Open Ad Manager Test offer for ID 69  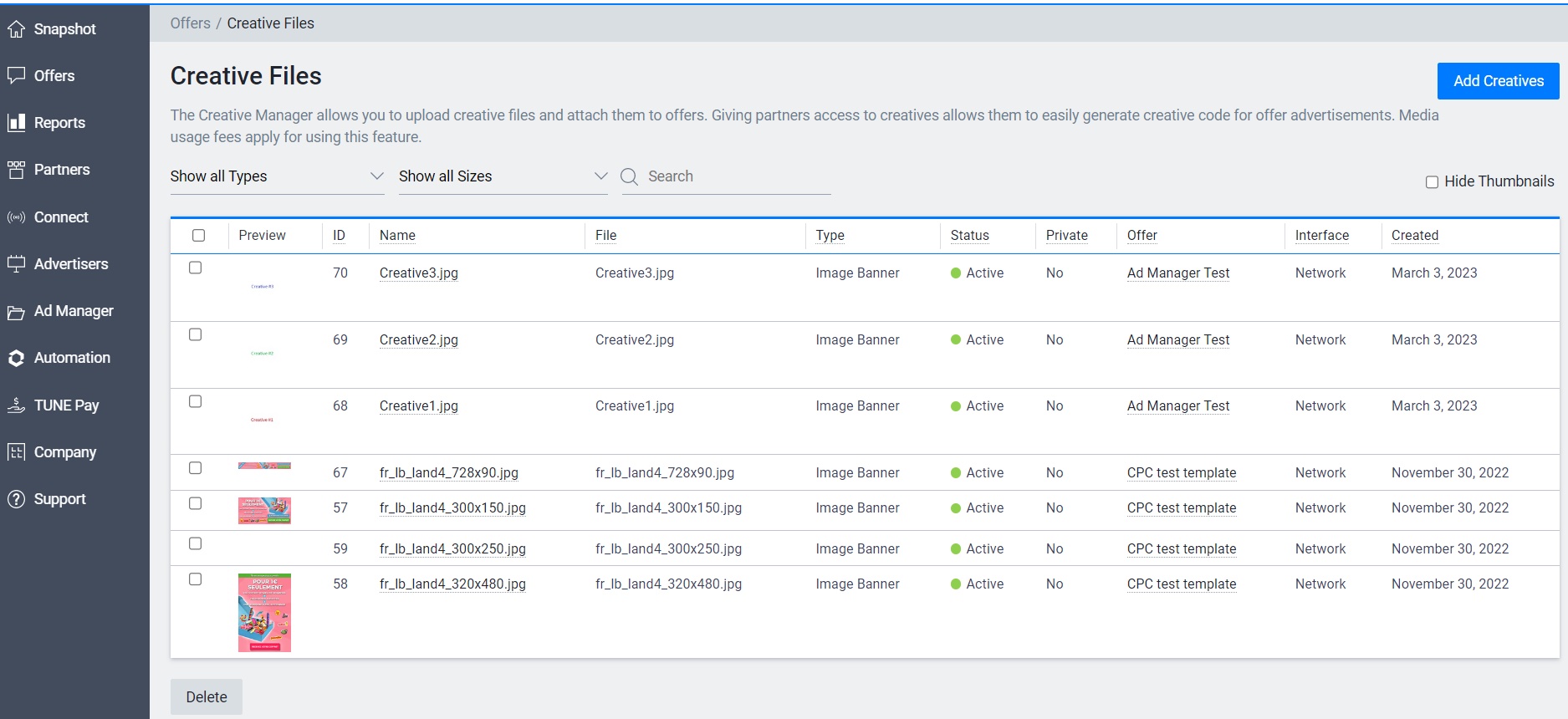pyautogui.click(x=1178, y=339)
